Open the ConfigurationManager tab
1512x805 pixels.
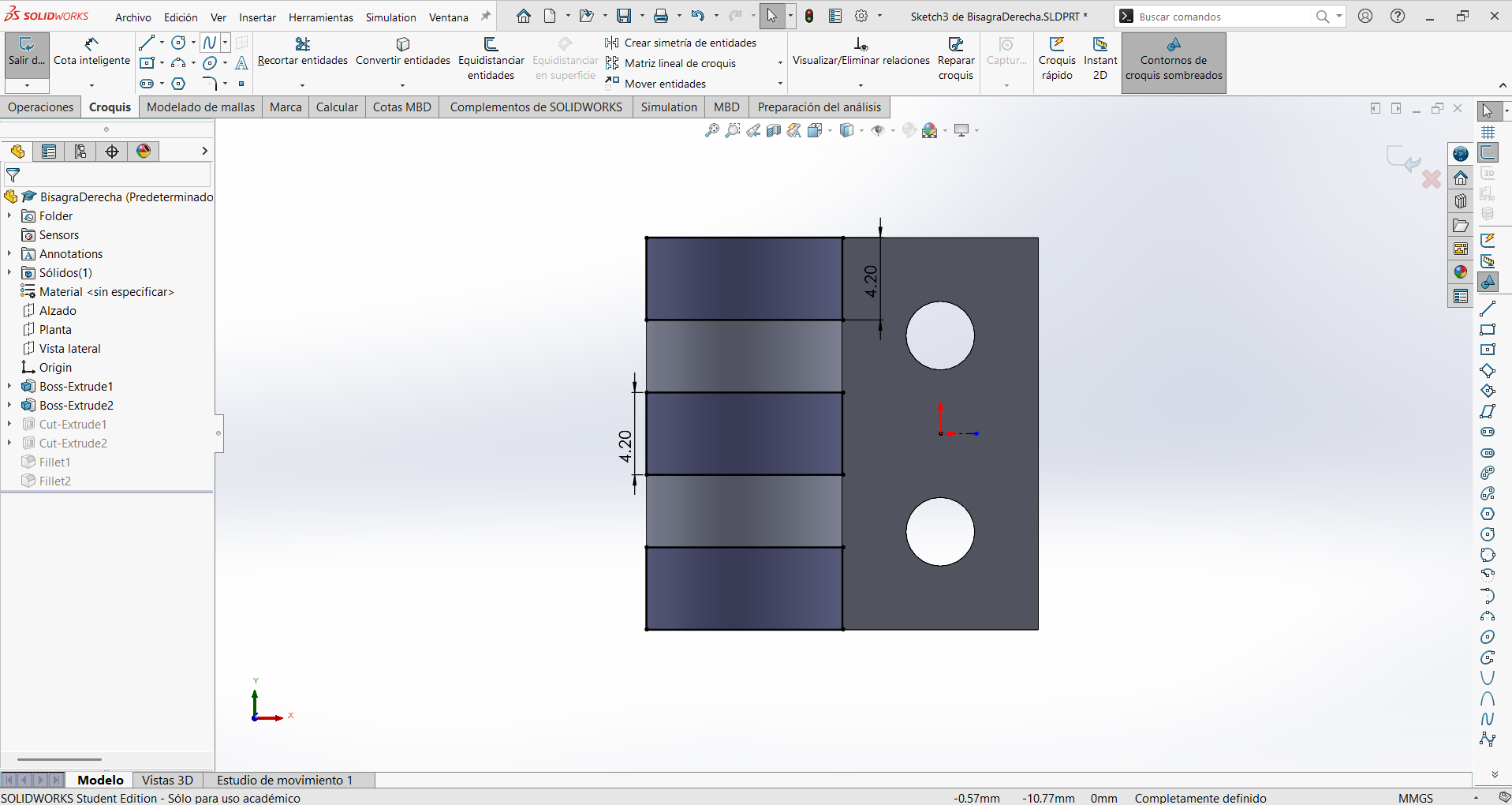coord(80,152)
